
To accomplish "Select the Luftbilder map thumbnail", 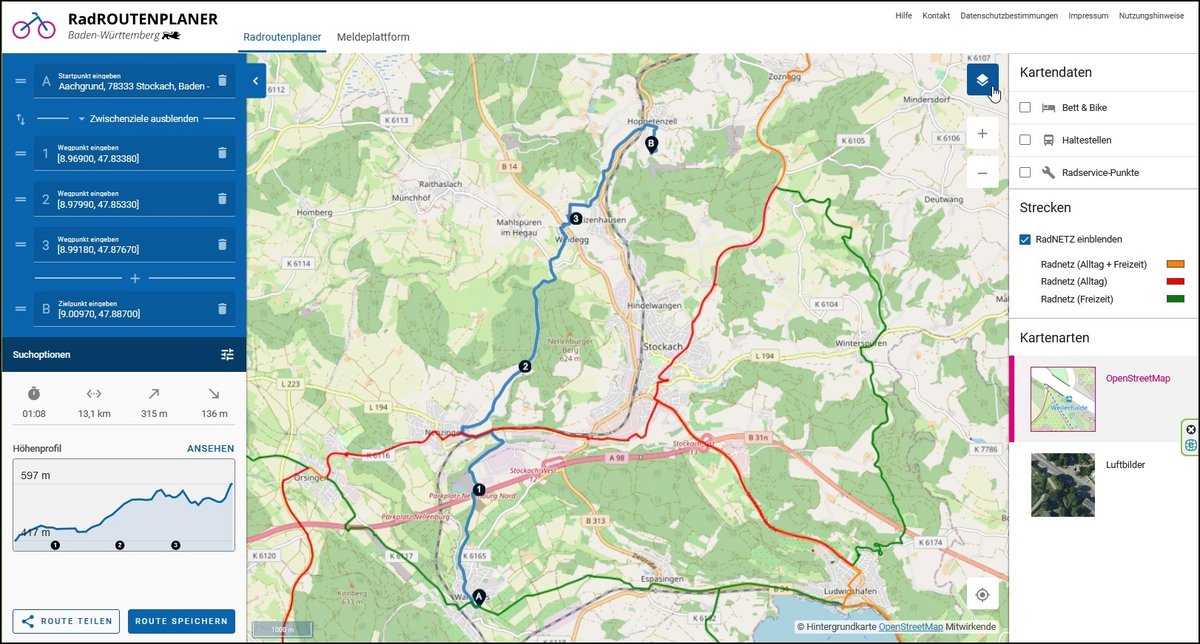I will click(1062, 484).
